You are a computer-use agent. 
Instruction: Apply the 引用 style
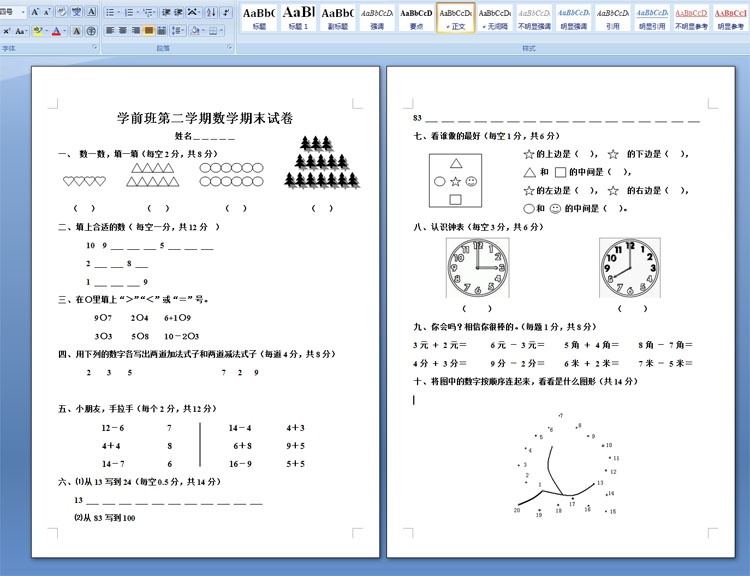[612, 18]
